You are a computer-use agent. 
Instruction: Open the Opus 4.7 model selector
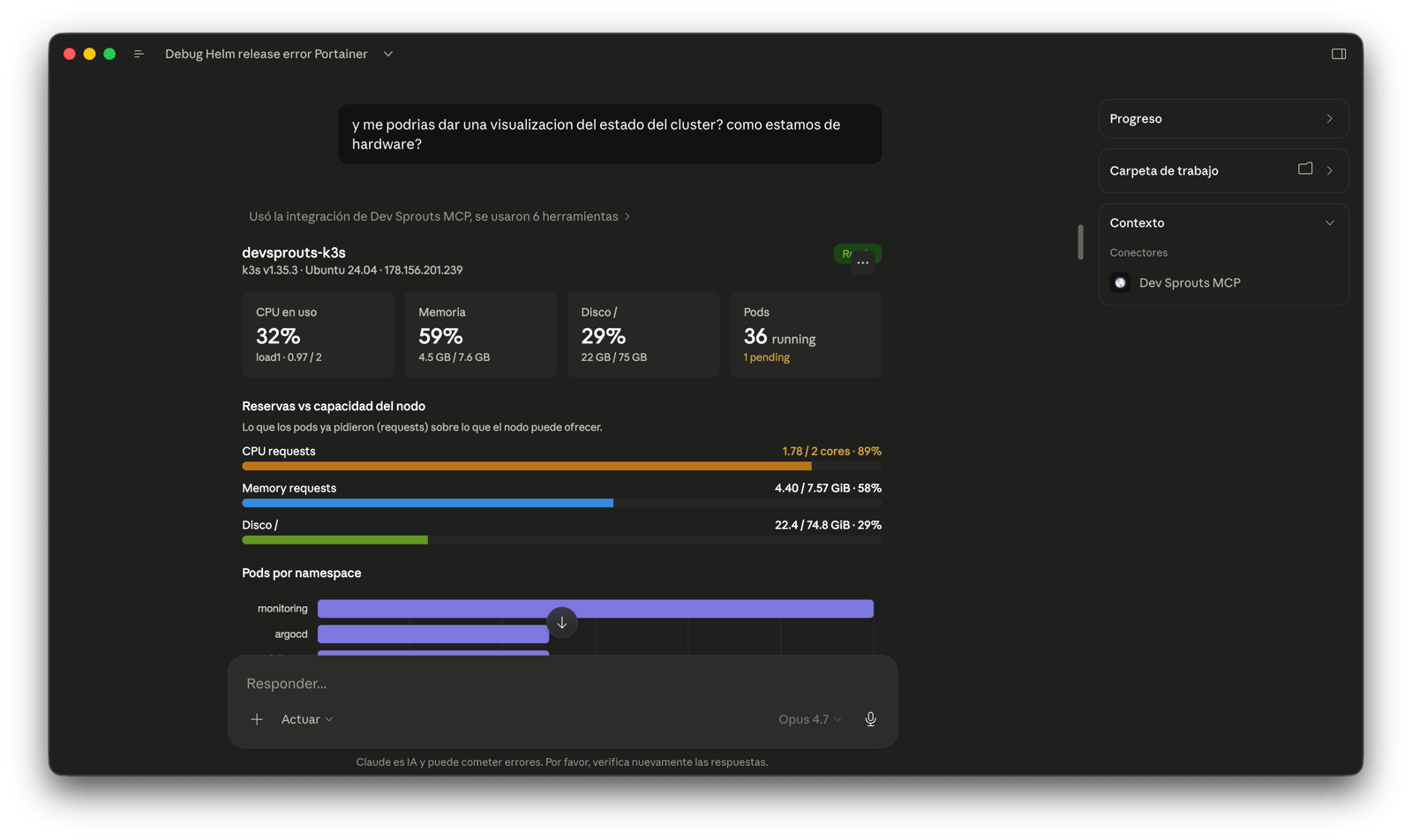point(809,719)
